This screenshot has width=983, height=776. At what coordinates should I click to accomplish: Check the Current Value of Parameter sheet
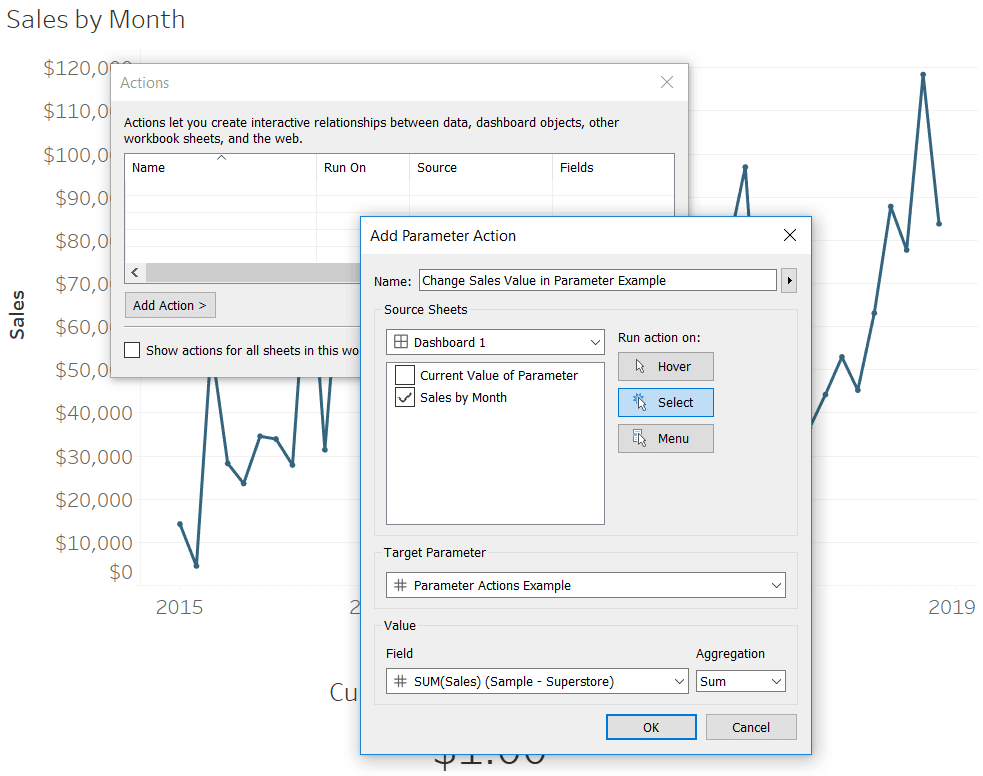tap(405, 375)
